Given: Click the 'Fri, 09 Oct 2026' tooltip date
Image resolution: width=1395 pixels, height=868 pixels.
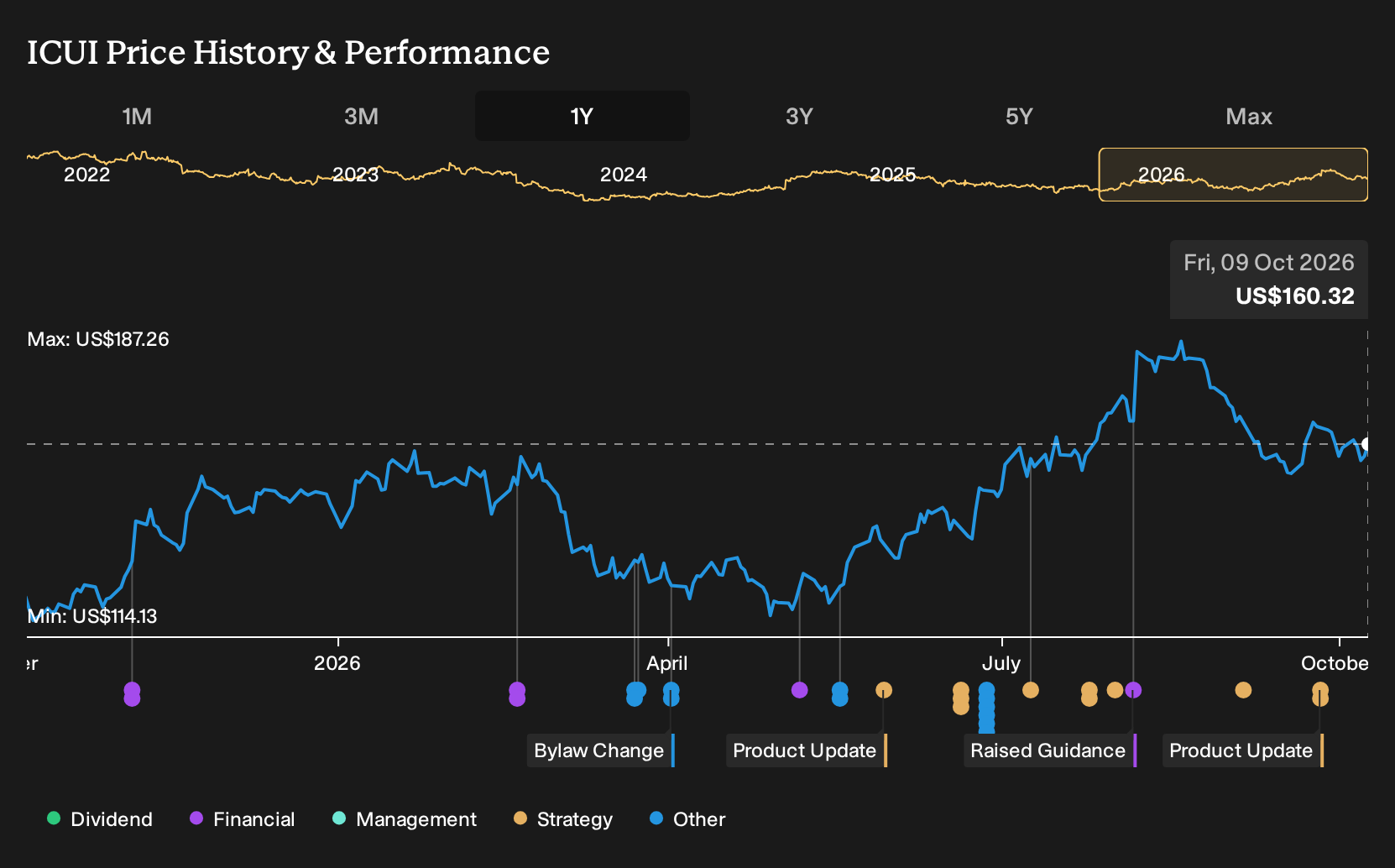Looking at the screenshot, I should pyautogui.click(x=1269, y=263).
